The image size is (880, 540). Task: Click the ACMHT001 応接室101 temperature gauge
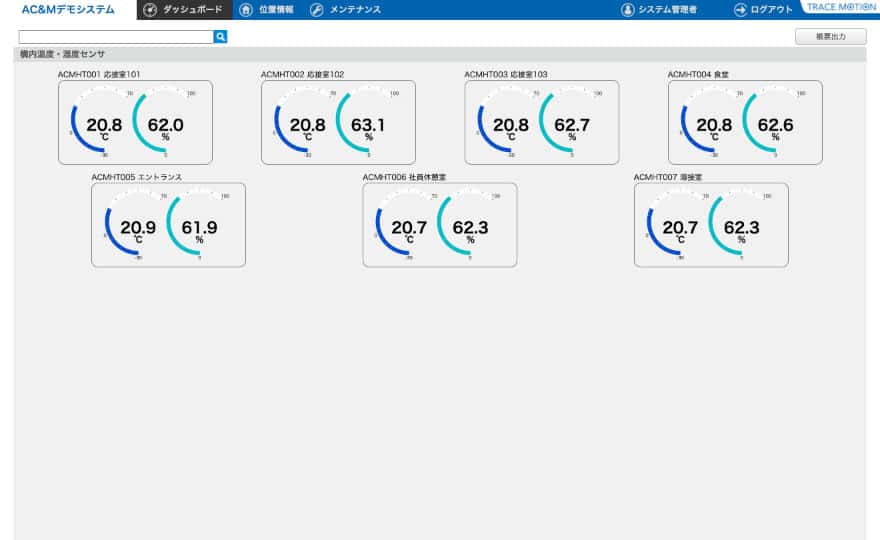pos(103,125)
